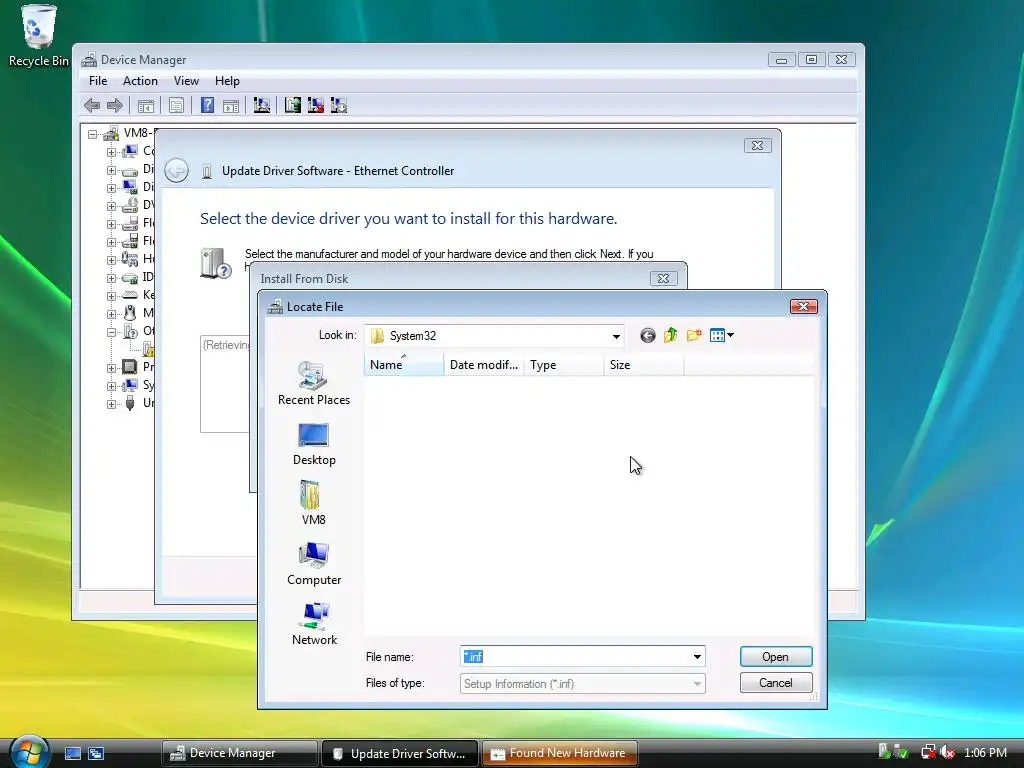Show/hide console tree toolbar icon
This screenshot has width=1024, height=768.
(146, 105)
